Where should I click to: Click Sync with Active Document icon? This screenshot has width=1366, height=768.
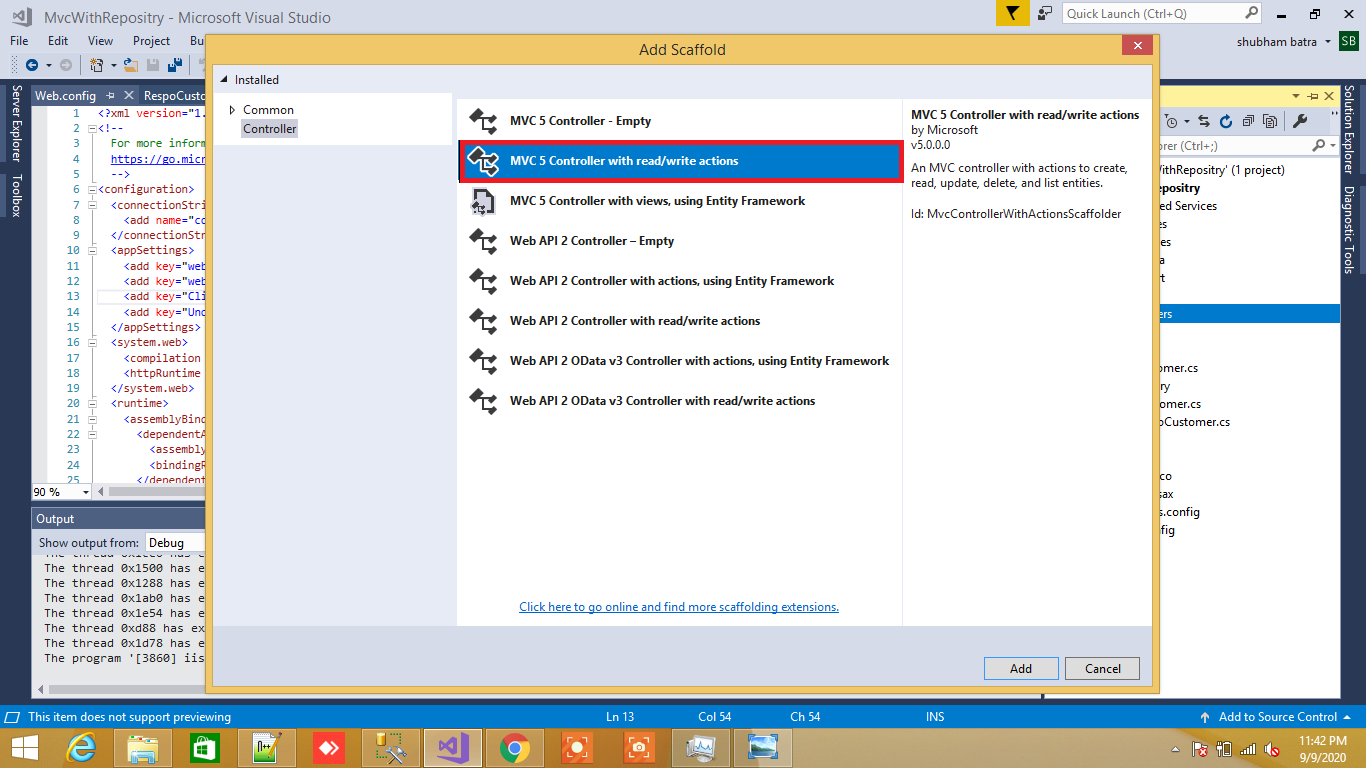pyautogui.click(x=1203, y=122)
